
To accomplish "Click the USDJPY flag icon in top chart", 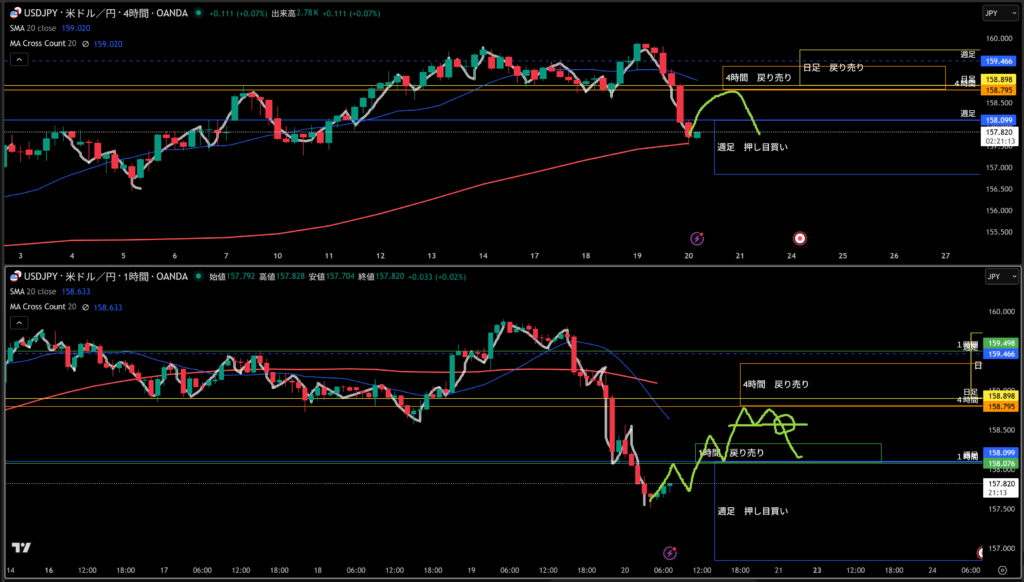I will coord(13,14).
